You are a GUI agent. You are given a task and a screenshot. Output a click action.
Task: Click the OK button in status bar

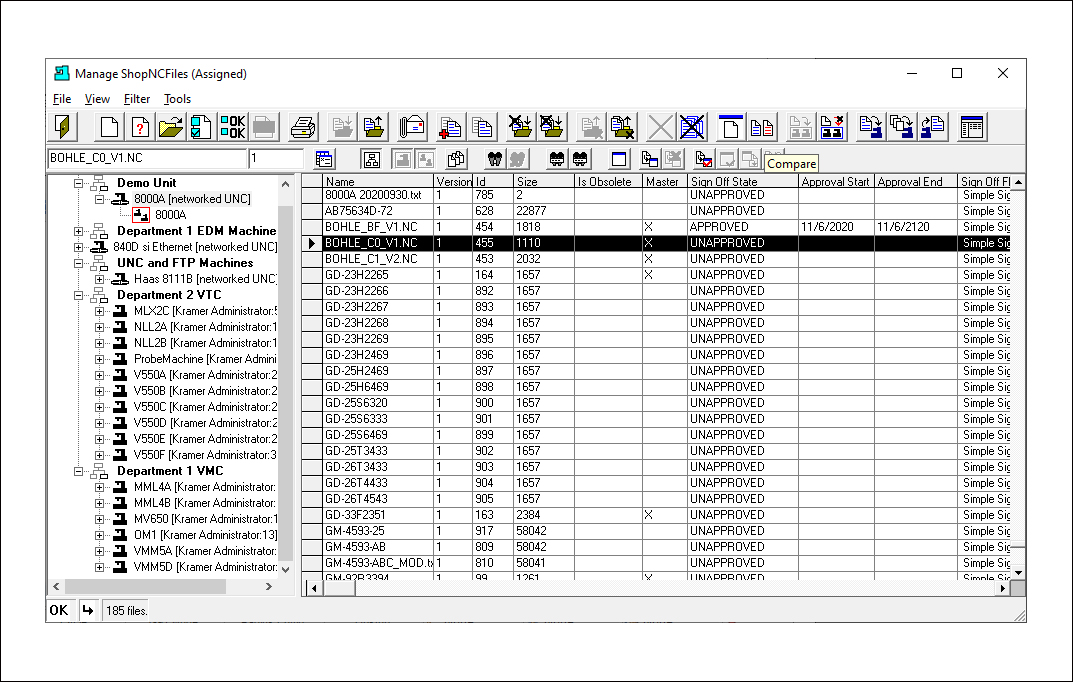[x=59, y=610]
